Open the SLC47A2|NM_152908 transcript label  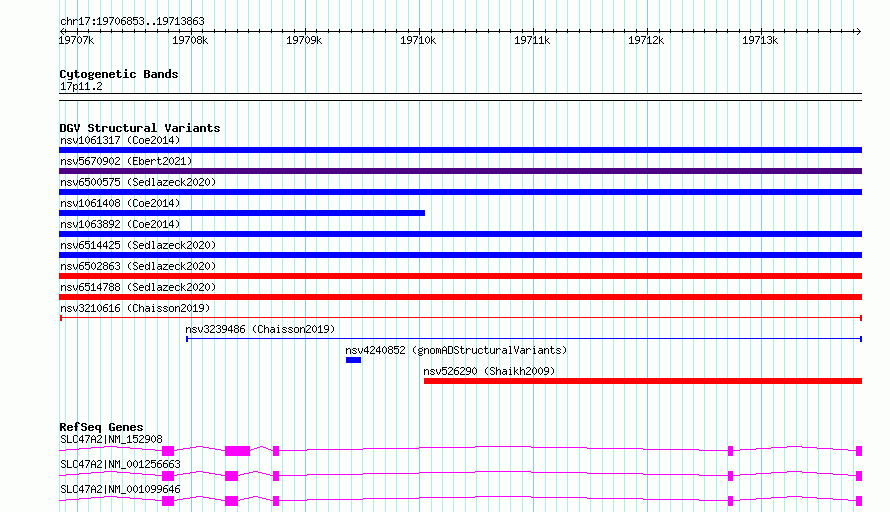coord(111,439)
